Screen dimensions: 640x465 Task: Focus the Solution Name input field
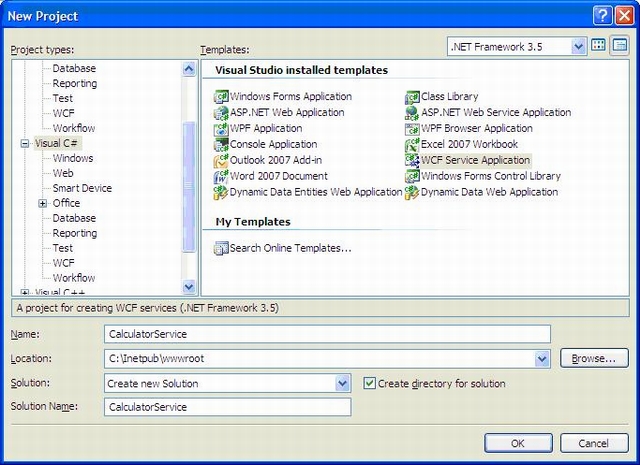228,407
